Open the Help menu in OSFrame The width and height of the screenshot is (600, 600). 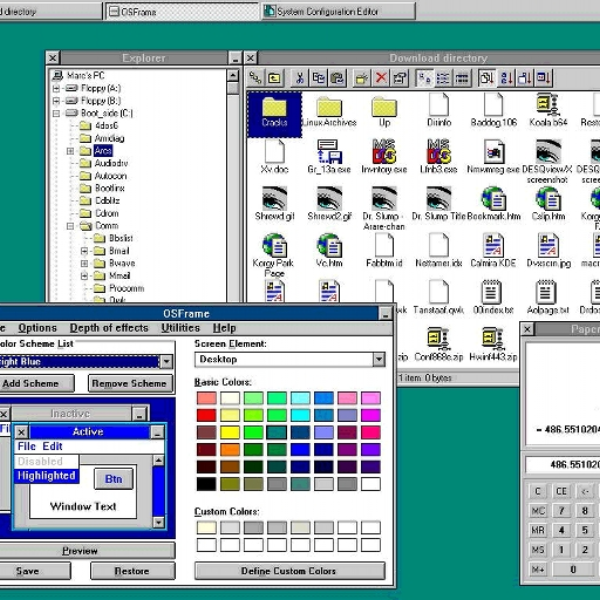click(x=224, y=328)
